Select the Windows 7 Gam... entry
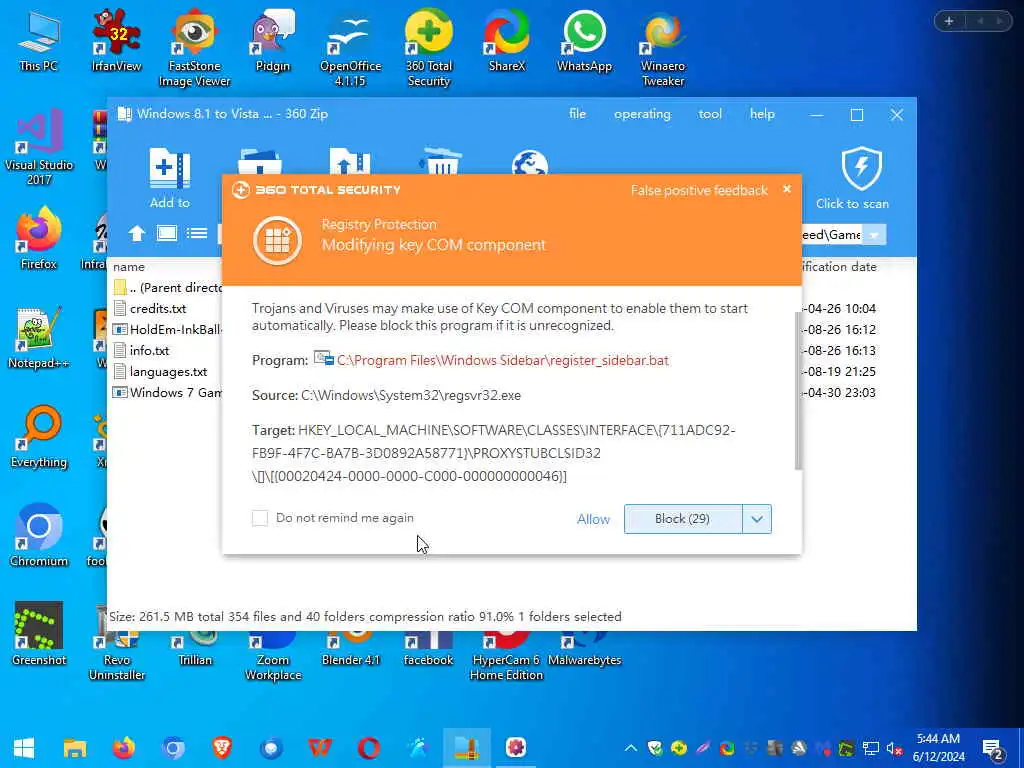Viewport: 1024px width, 768px height. [x=167, y=392]
